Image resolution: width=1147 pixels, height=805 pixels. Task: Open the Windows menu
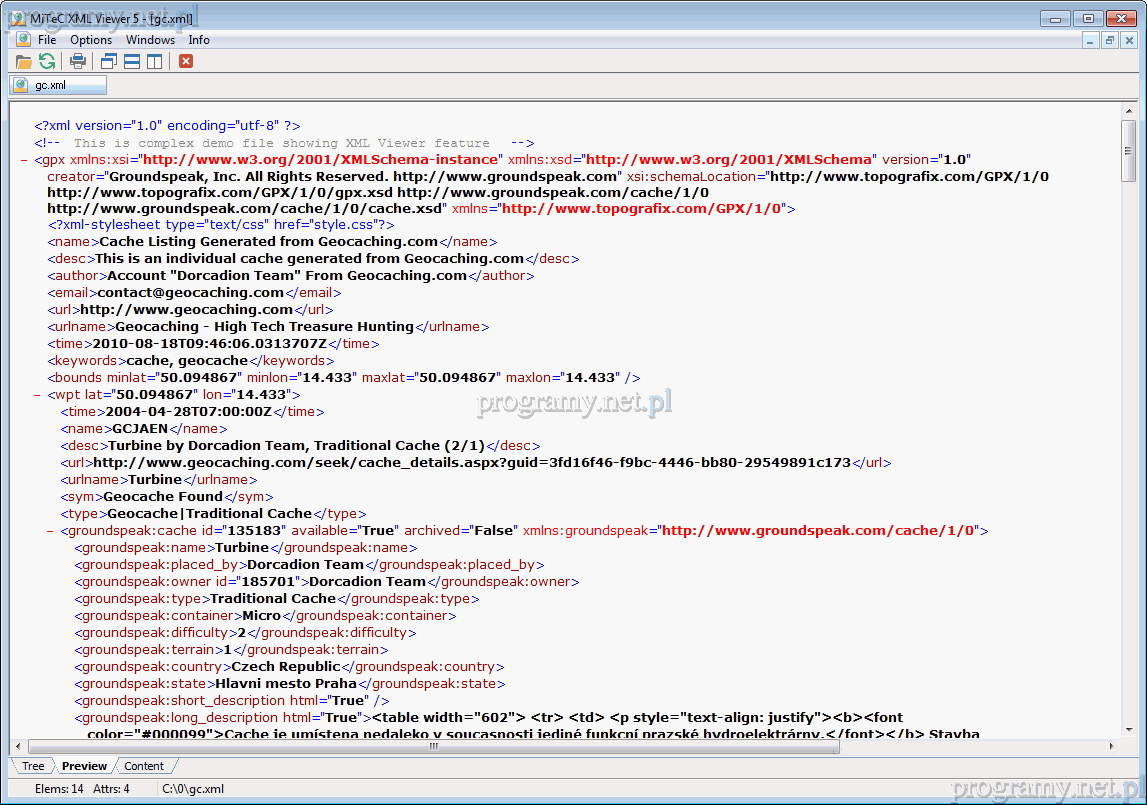pyautogui.click(x=150, y=40)
